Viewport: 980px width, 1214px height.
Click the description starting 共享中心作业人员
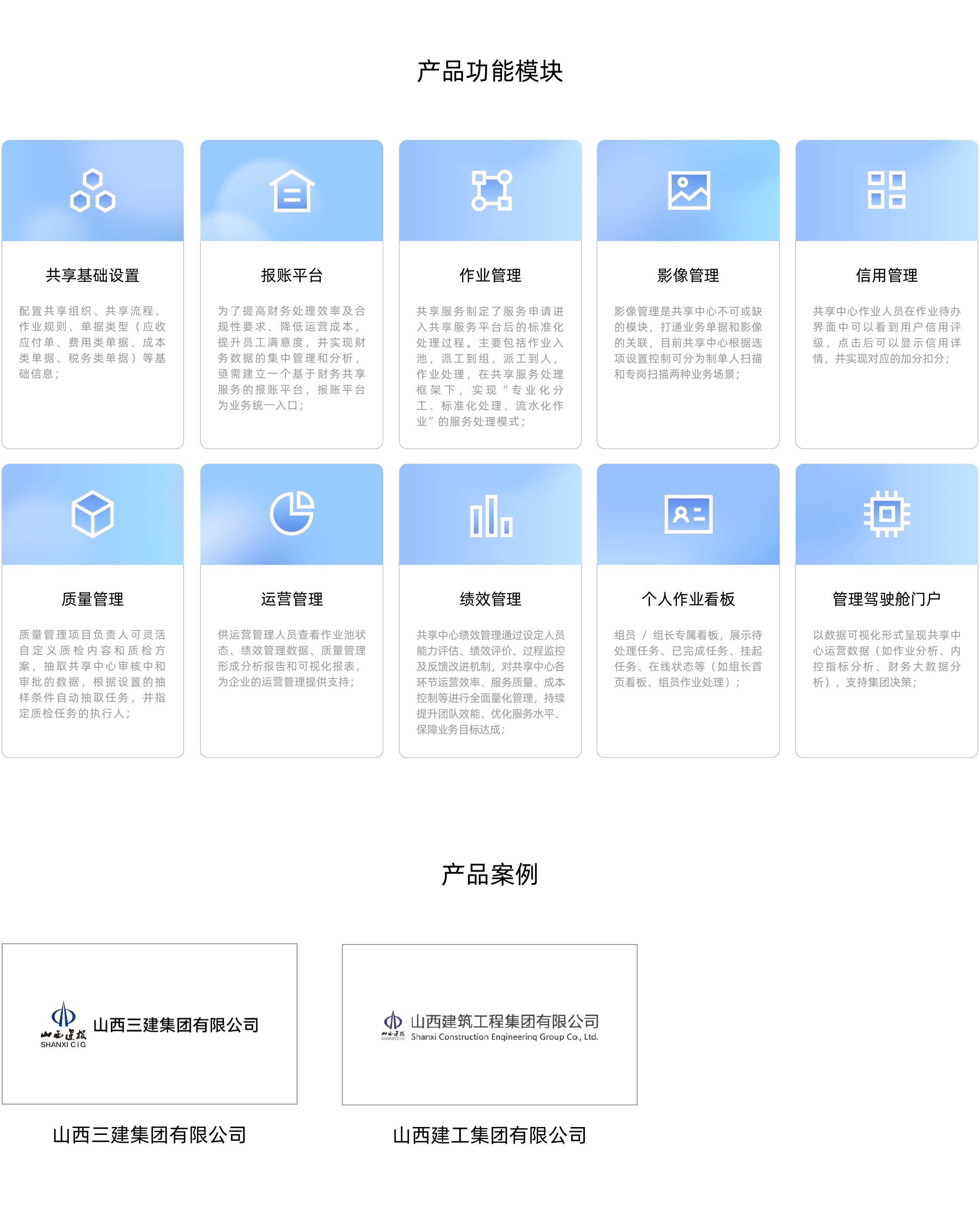[887, 335]
